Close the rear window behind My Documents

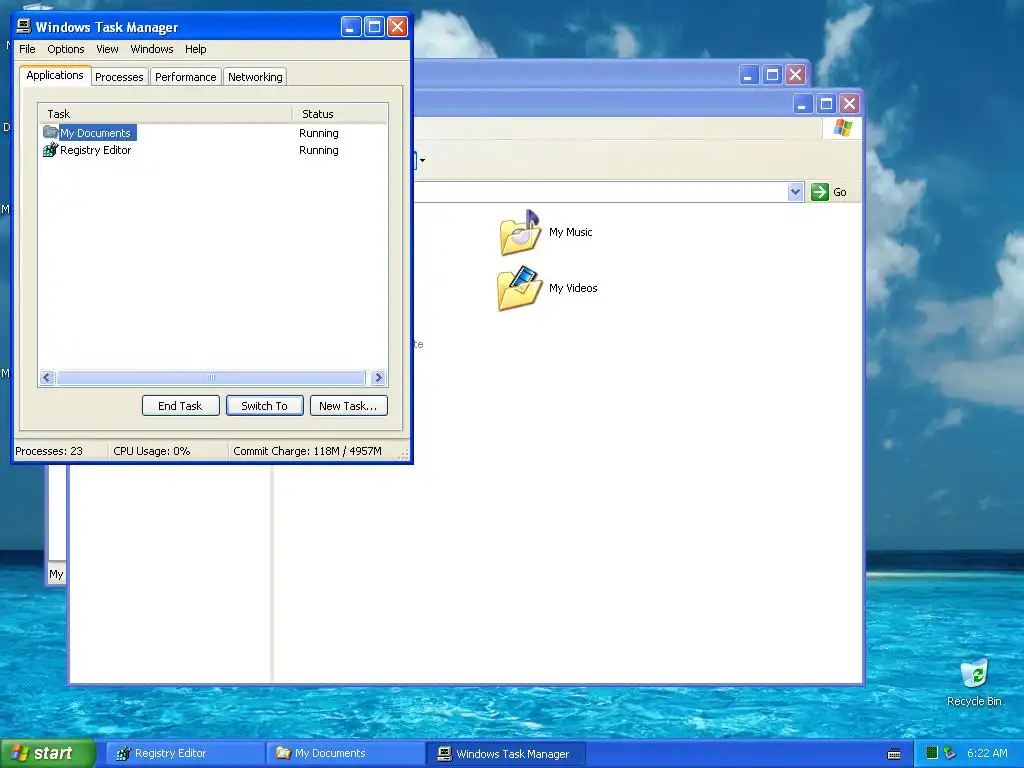pyautogui.click(x=795, y=74)
